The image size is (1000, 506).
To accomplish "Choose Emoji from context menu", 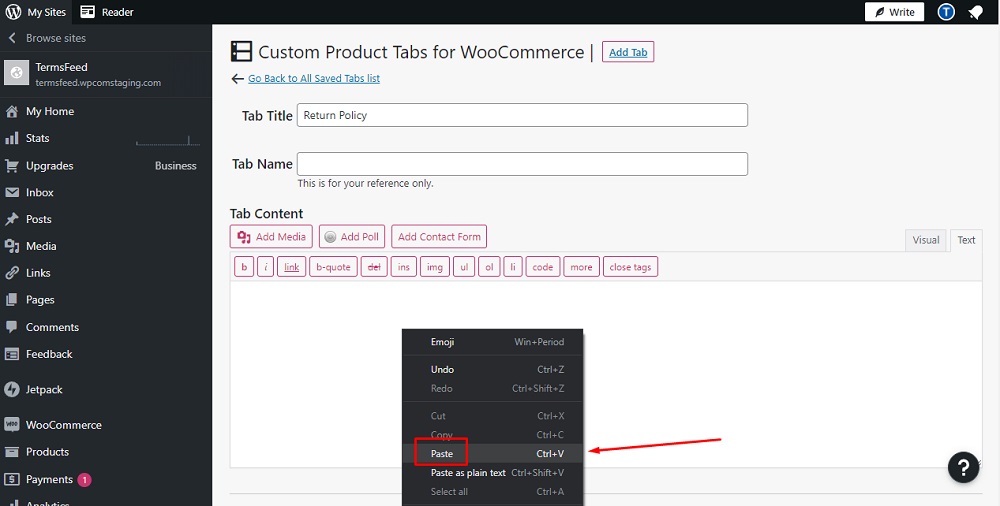I will [492, 342].
